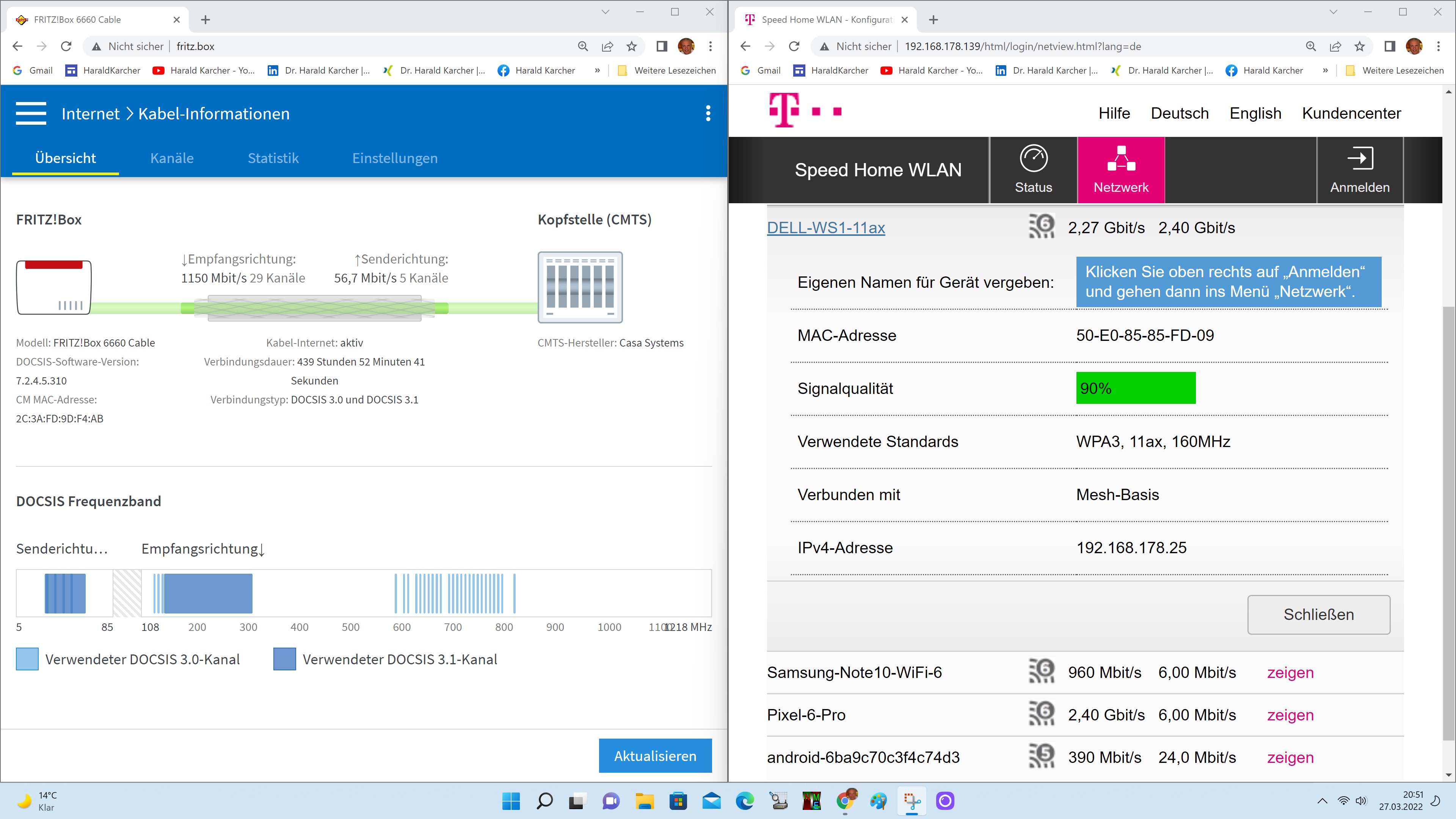Show details for Pixel-6-Pro via zeigen
The image size is (1456, 819).
[x=1290, y=715]
